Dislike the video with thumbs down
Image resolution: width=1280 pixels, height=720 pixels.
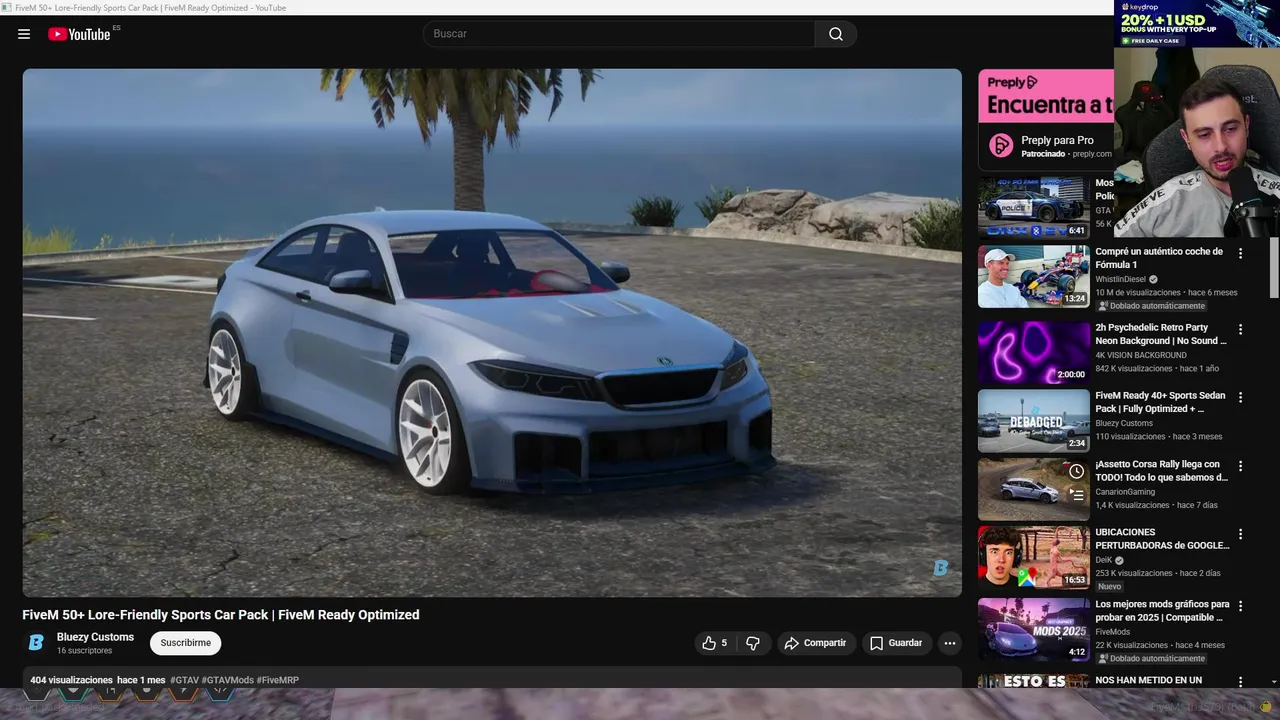coord(753,643)
